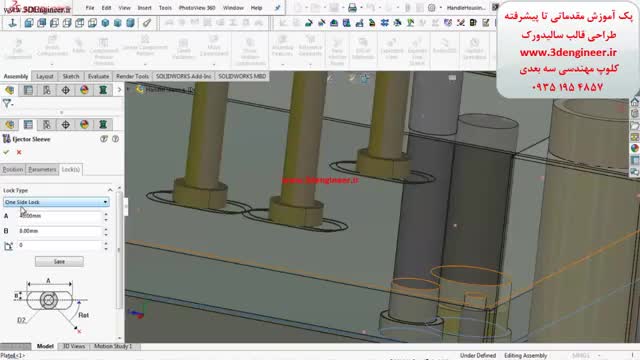Open Lock Type One Side Lock dropdown
The image size is (640, 360).
click(56, 202)
